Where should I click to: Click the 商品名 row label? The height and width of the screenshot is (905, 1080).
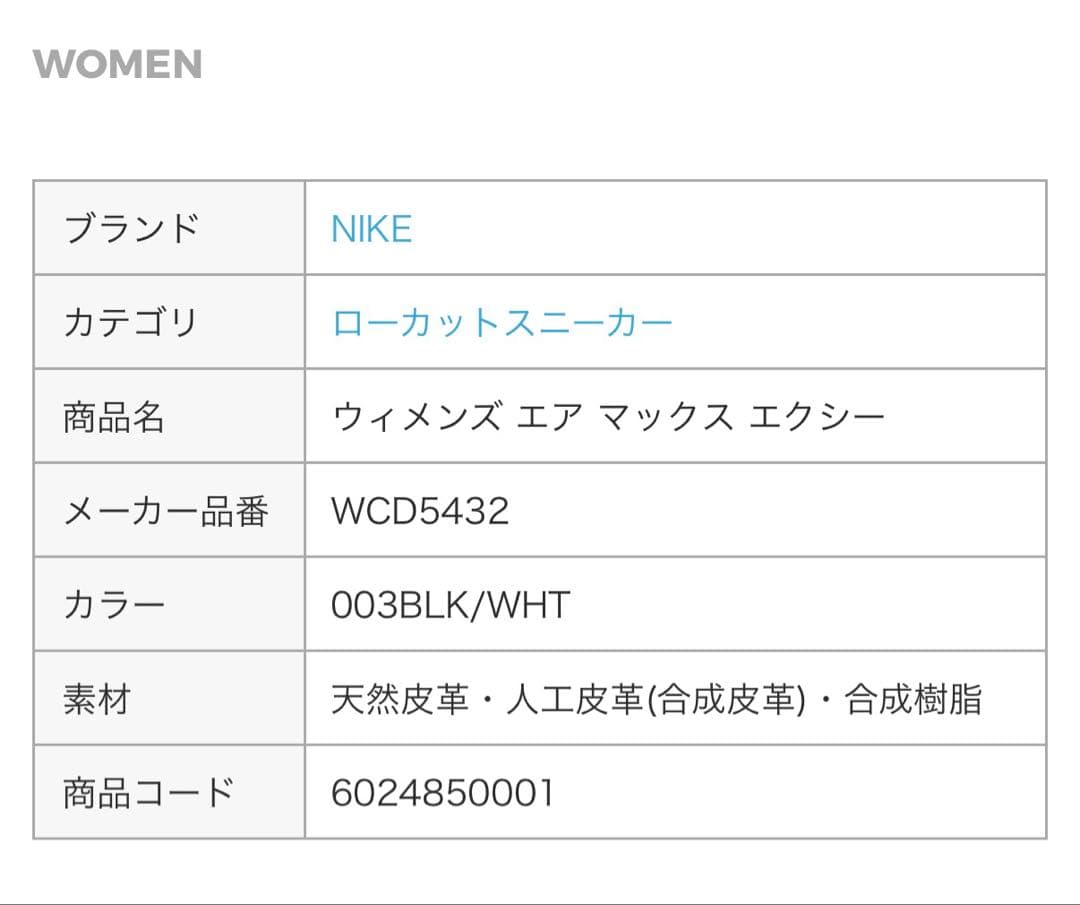point(113,417)
